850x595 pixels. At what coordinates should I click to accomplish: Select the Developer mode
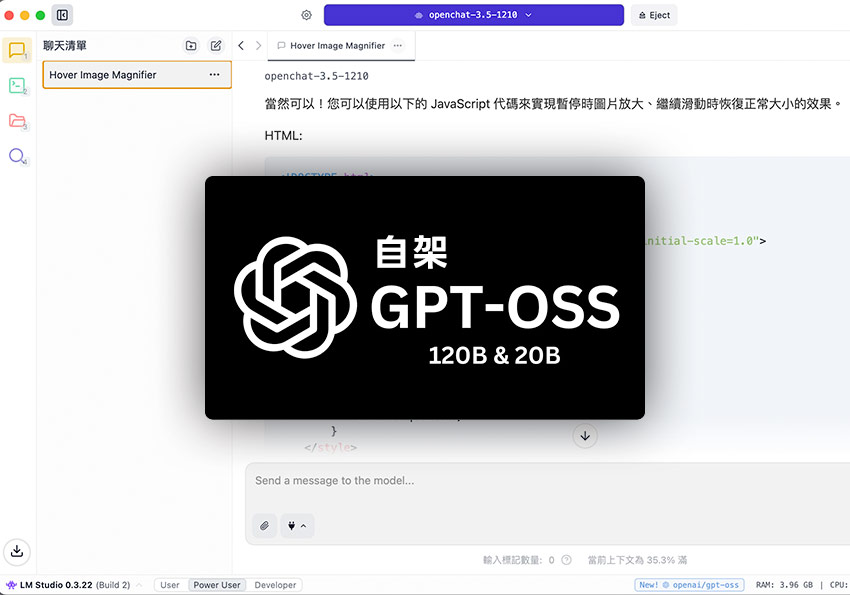tap(275, 585)
